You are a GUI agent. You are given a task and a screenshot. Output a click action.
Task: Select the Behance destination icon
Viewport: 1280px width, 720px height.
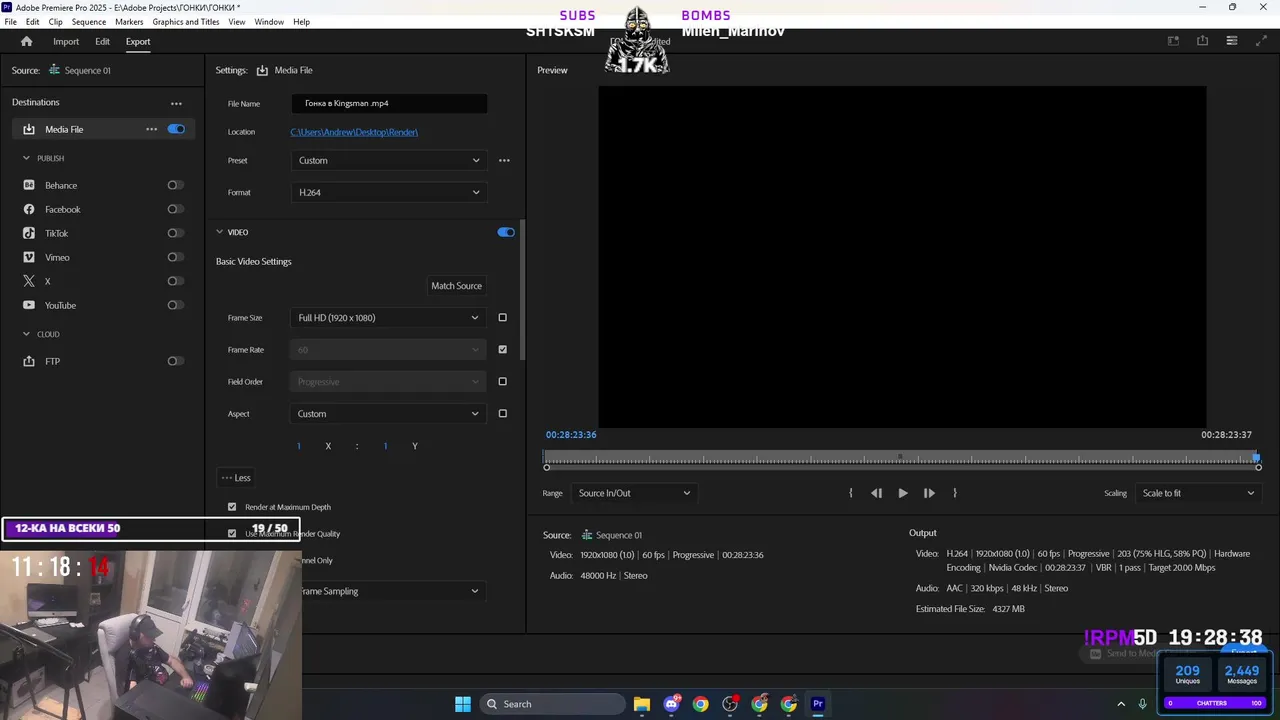(29, 185)
